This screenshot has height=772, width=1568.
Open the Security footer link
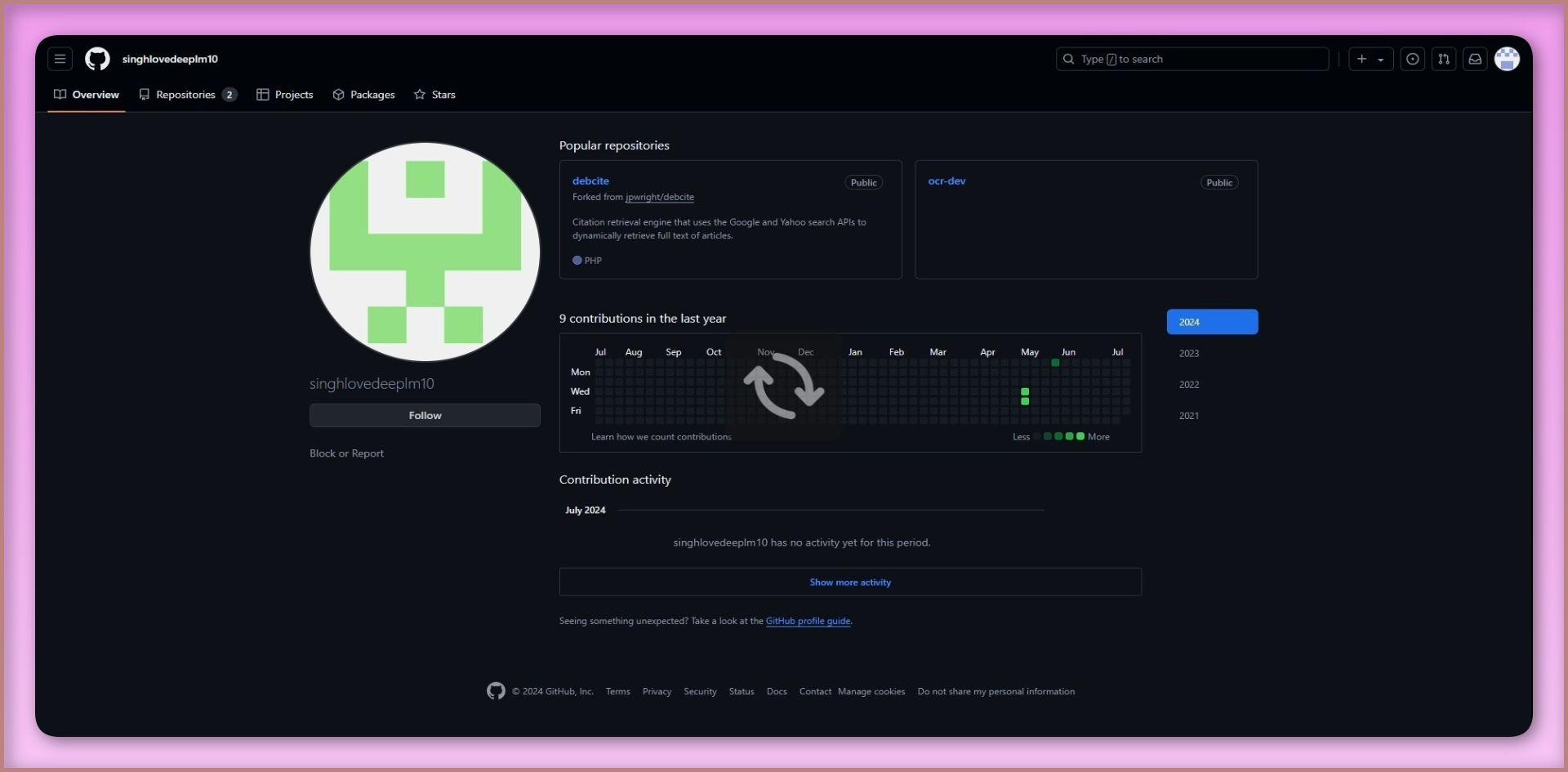coord(700,691)
